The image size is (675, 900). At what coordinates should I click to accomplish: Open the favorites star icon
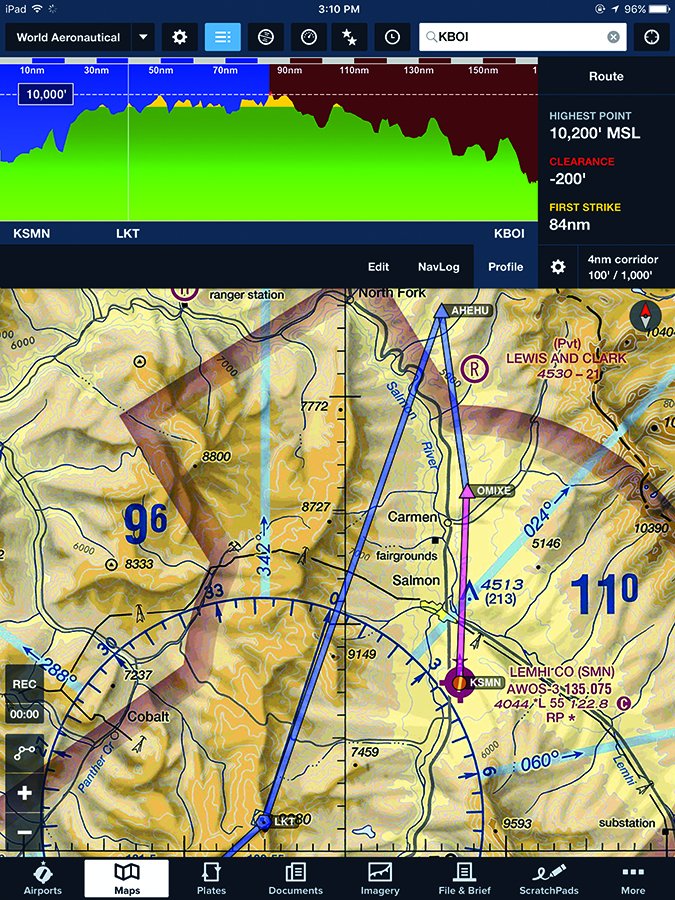350,37
